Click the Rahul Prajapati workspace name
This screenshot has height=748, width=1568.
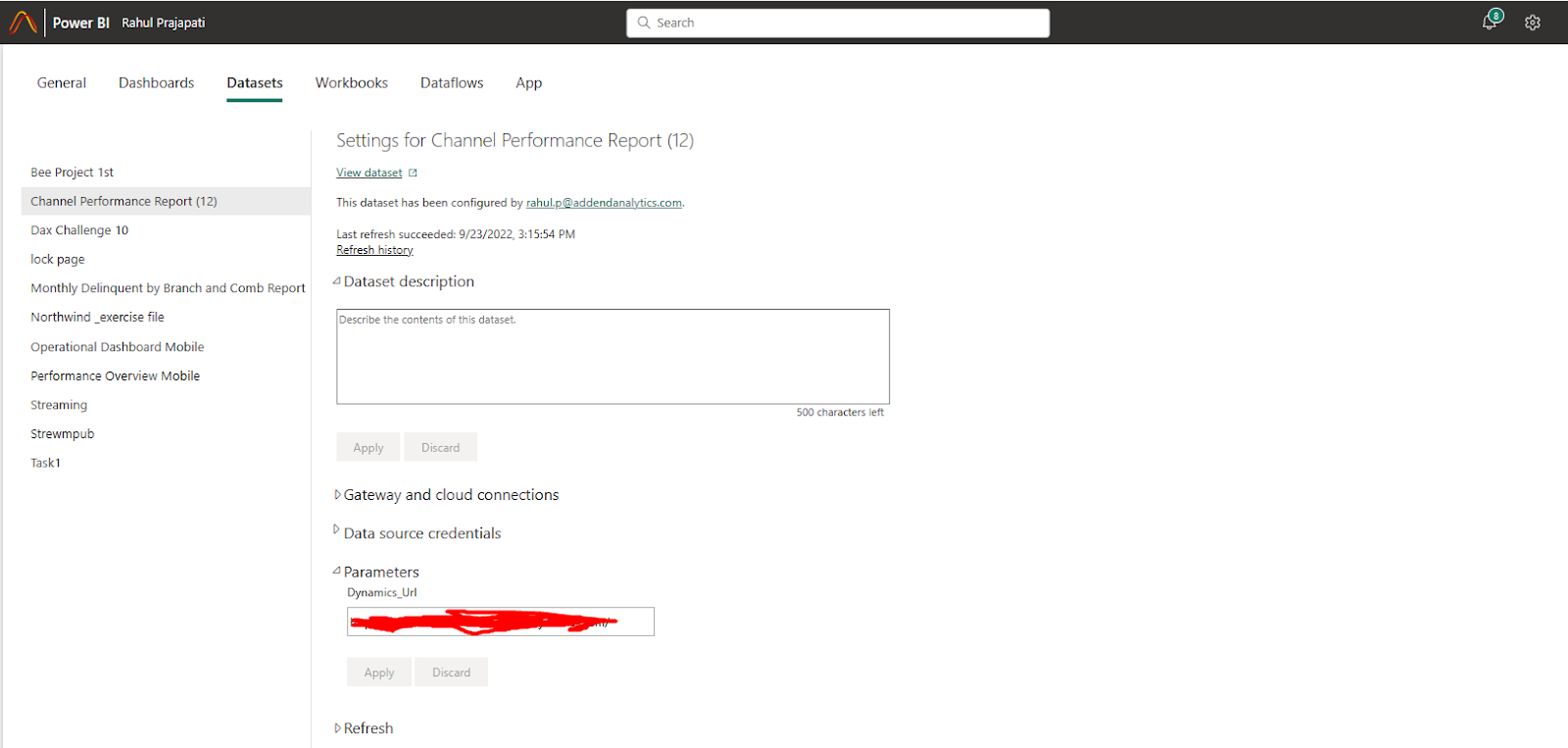[164, 23]
